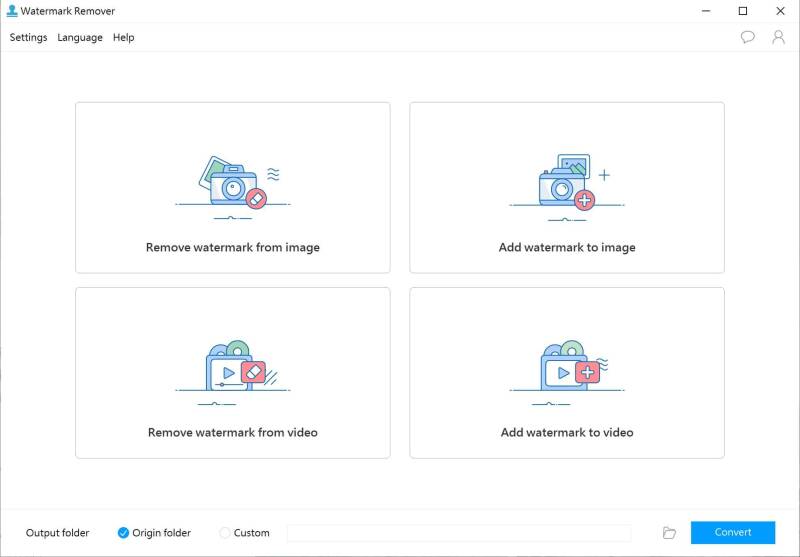Click the camera eraser icon for image removal

click(x=233, y=188)
